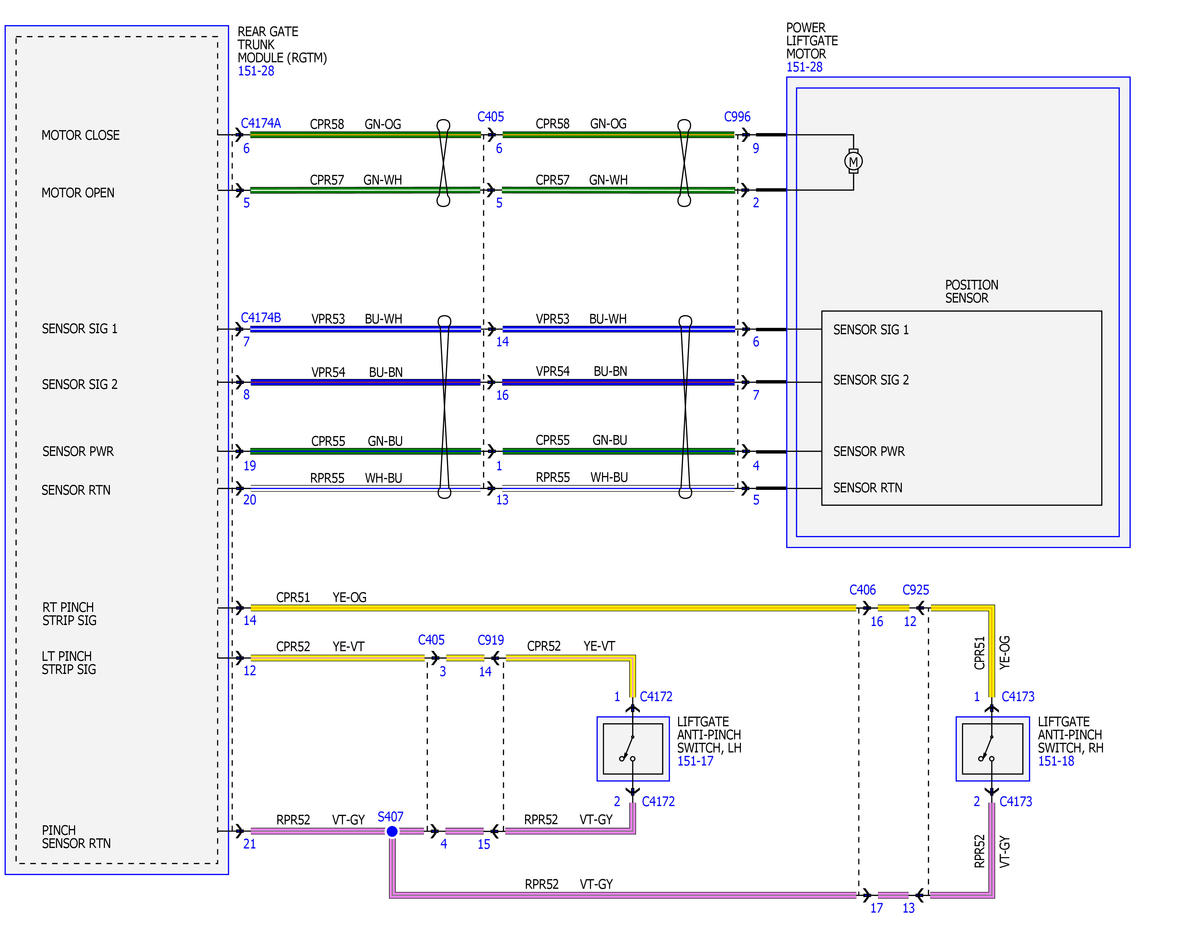Select the S407 splice label
1199x927 pixels.
coord(390,817)
